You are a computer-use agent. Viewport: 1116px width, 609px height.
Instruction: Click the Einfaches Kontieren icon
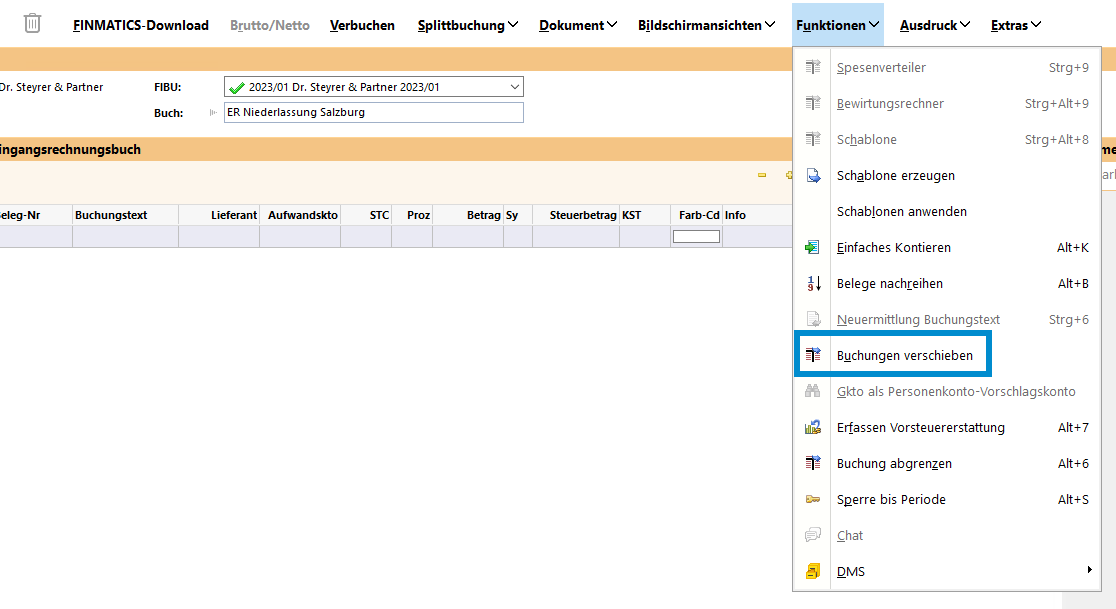click(x=813, y=248)
